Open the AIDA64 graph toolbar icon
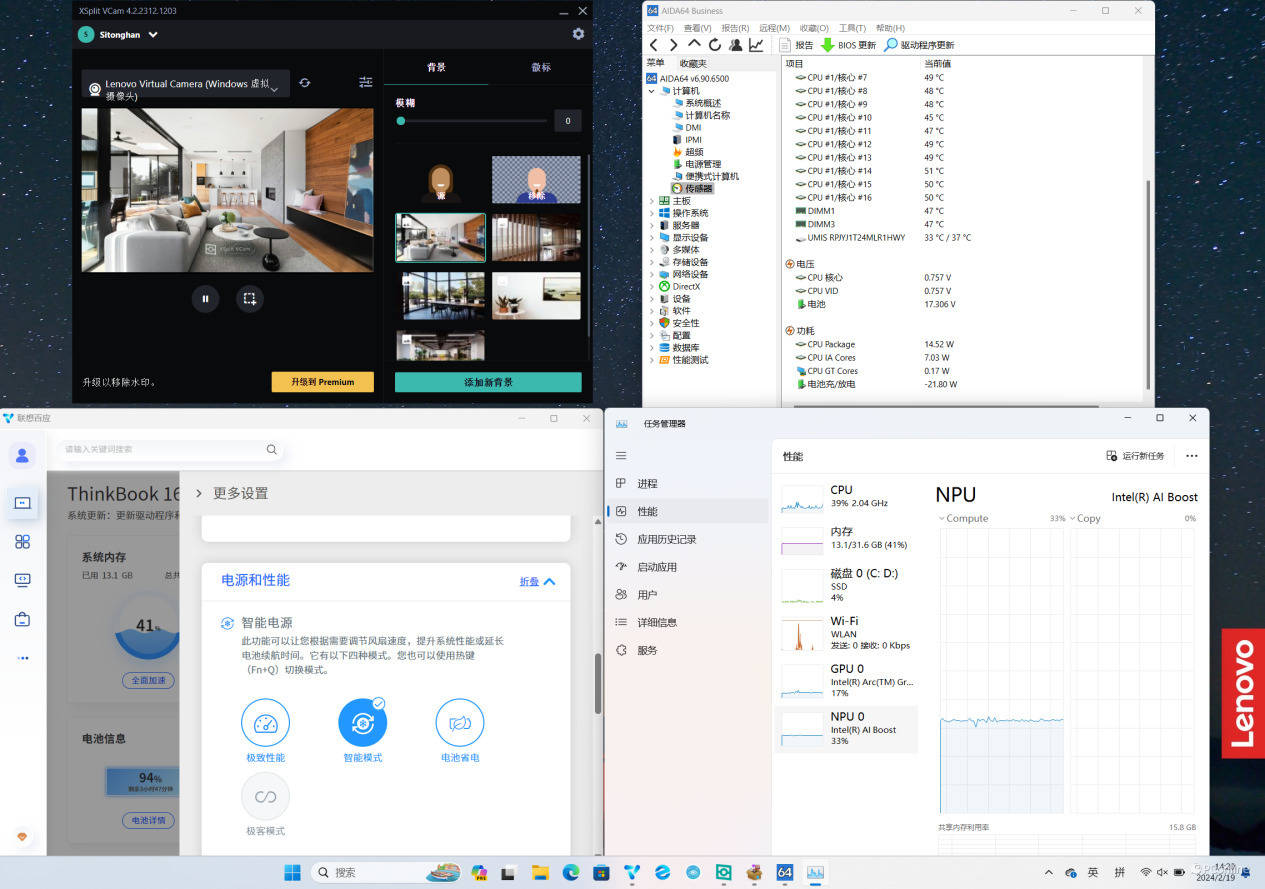The height and width of the screenshot is (889, 1265). [756, 45]
